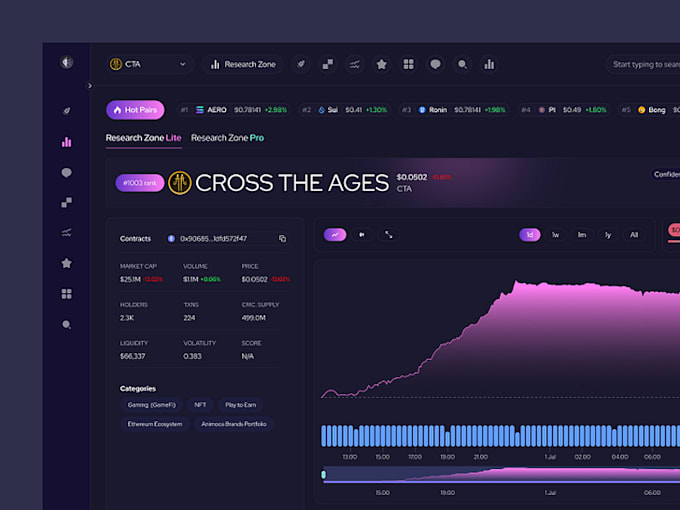
Task: Open the rocket icon in top toolbar
Action: [x=301, y=64]
